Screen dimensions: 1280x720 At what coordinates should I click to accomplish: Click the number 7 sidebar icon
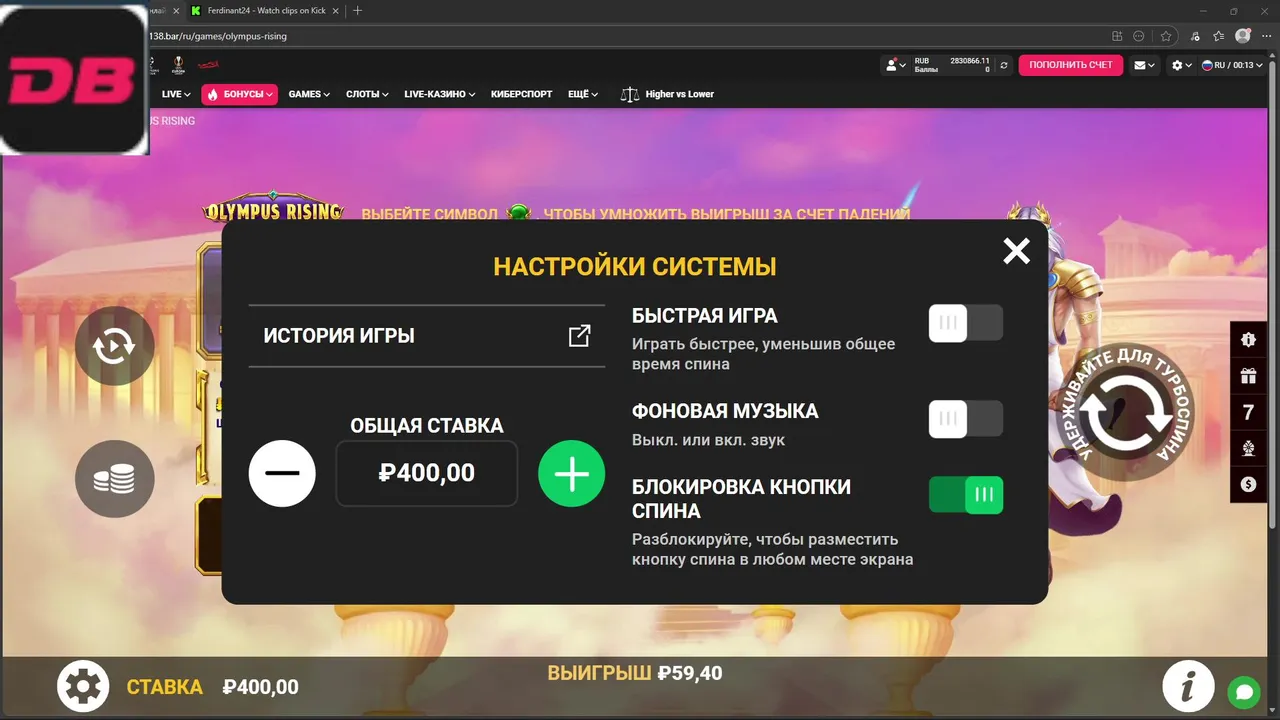pos(1248,412)
